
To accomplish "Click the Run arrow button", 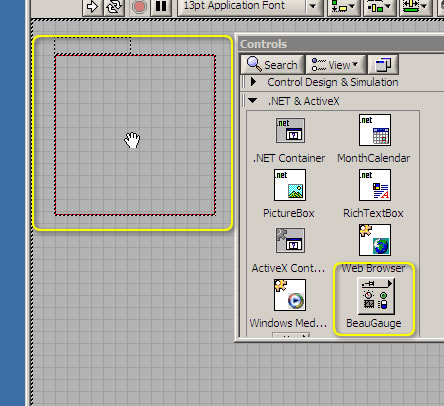I will [x=92, y=7].
